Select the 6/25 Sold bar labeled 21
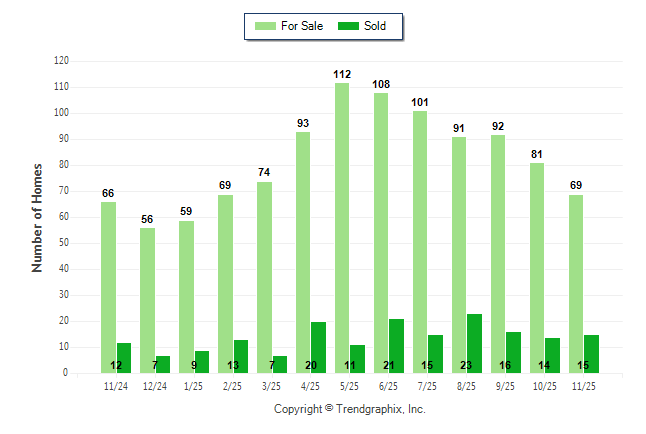The height and width of the screenshot is (434, 646). click(396, 346)
